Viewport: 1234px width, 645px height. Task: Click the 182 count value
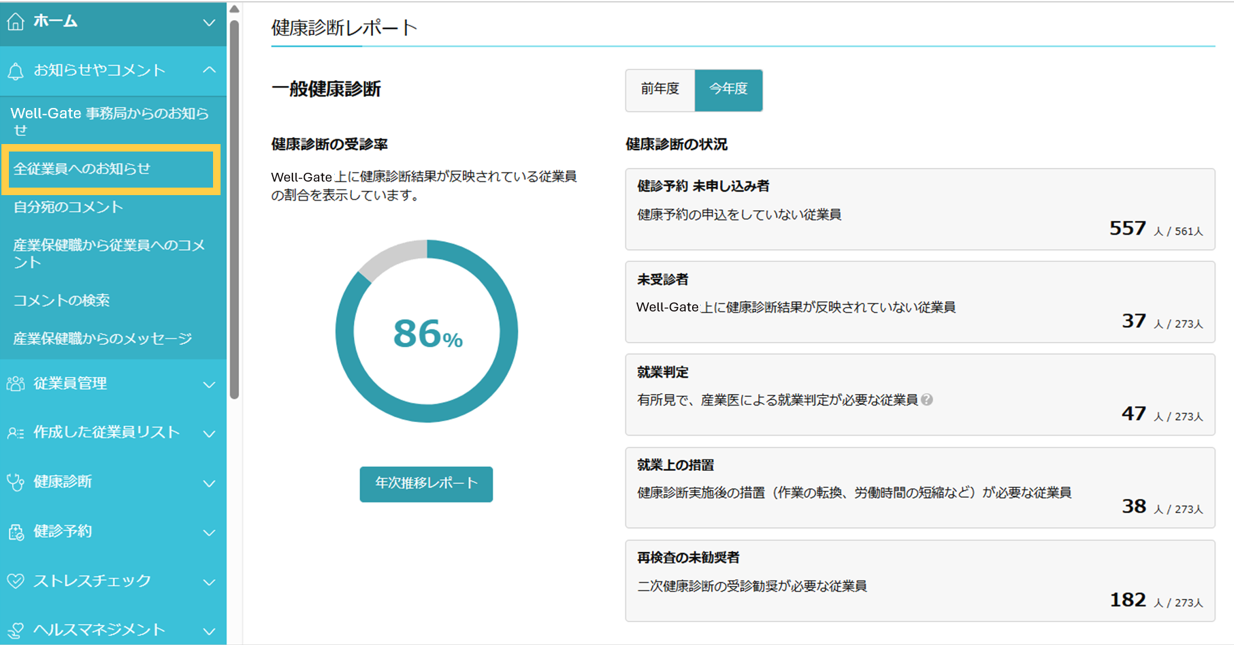pyautogui.click(x=1128, y=600)
